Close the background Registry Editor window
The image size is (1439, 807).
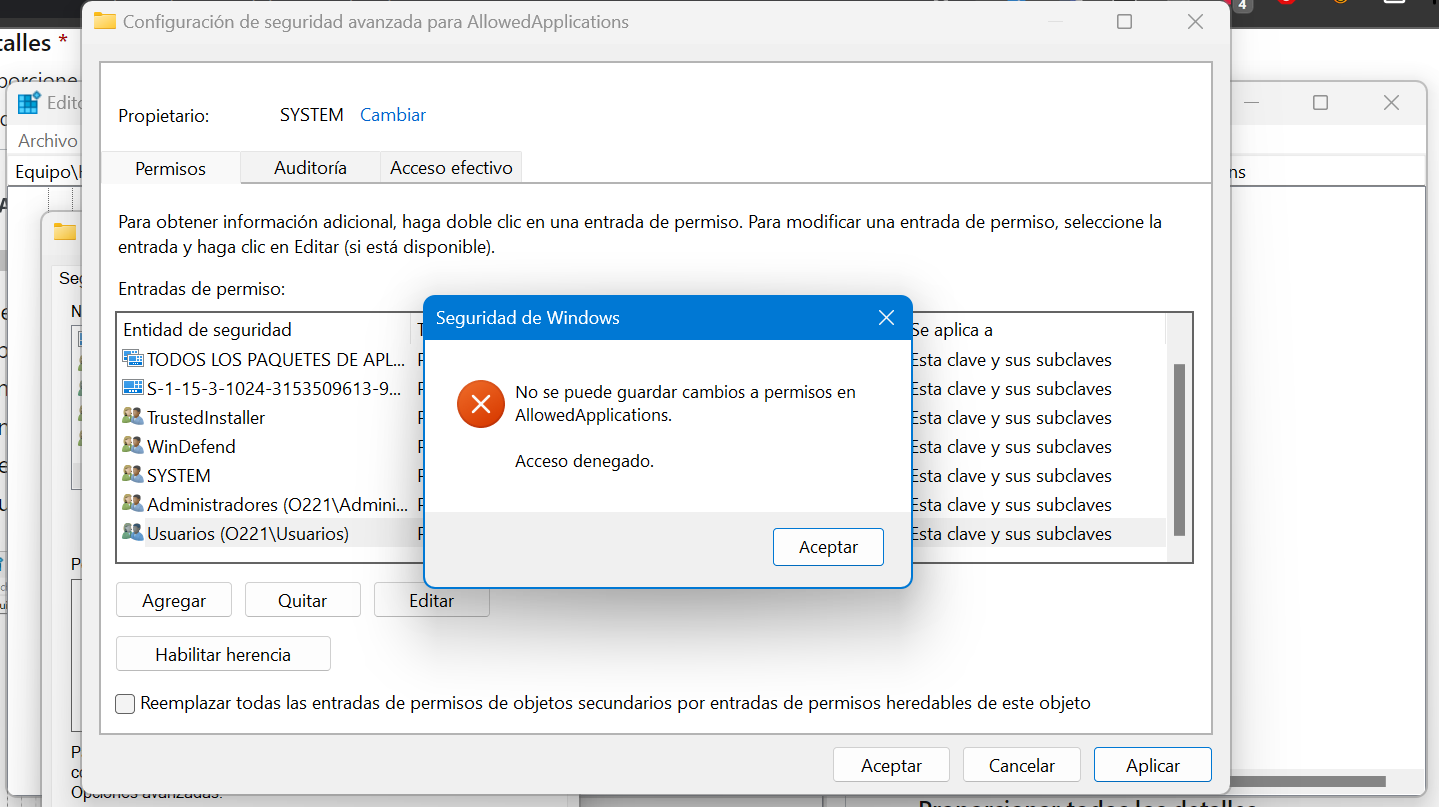(1391, 102)
